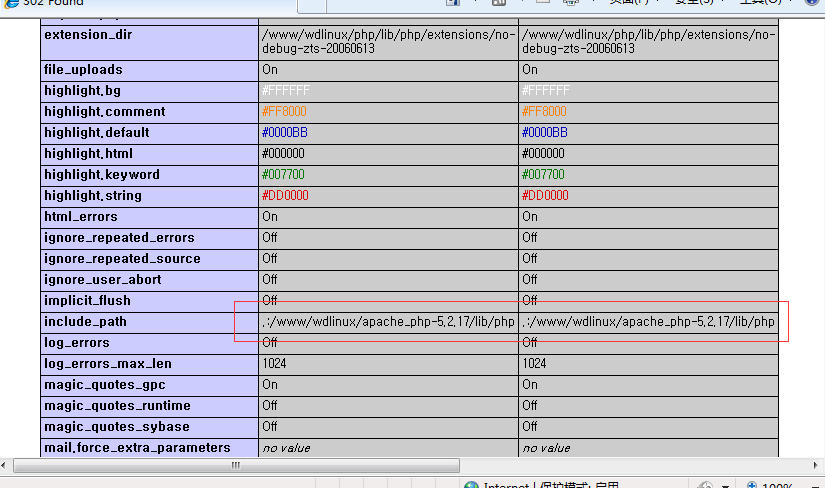The height and width of the screenshot is (488, 825).
Task: Click the horizontal scrollbar thumb
Action: (x=236, y=465)
